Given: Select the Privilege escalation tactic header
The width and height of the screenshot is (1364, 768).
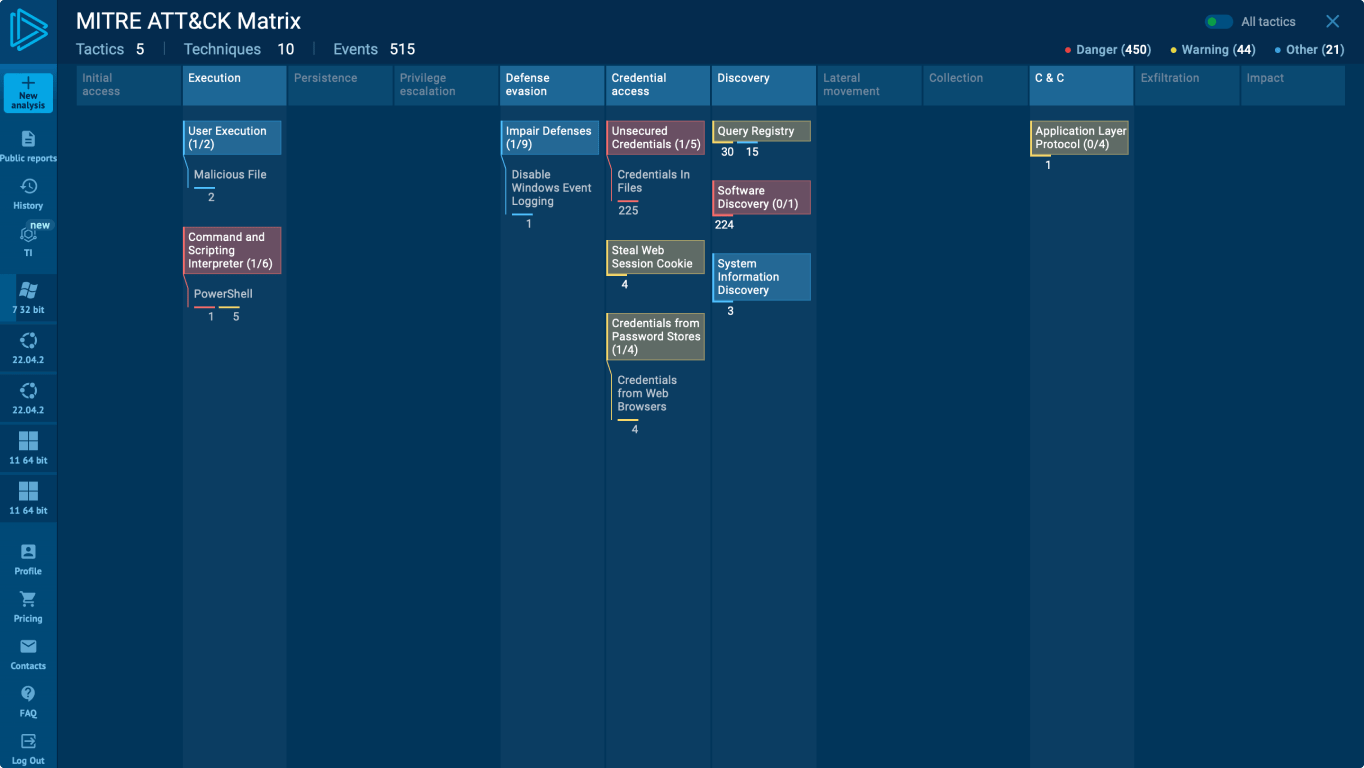Looking at the screenshot, I should [447, 85].
